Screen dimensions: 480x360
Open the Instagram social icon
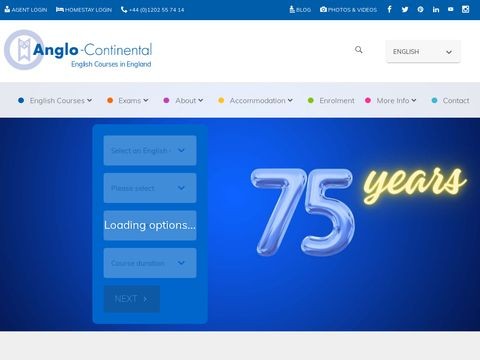pos(466,9)
